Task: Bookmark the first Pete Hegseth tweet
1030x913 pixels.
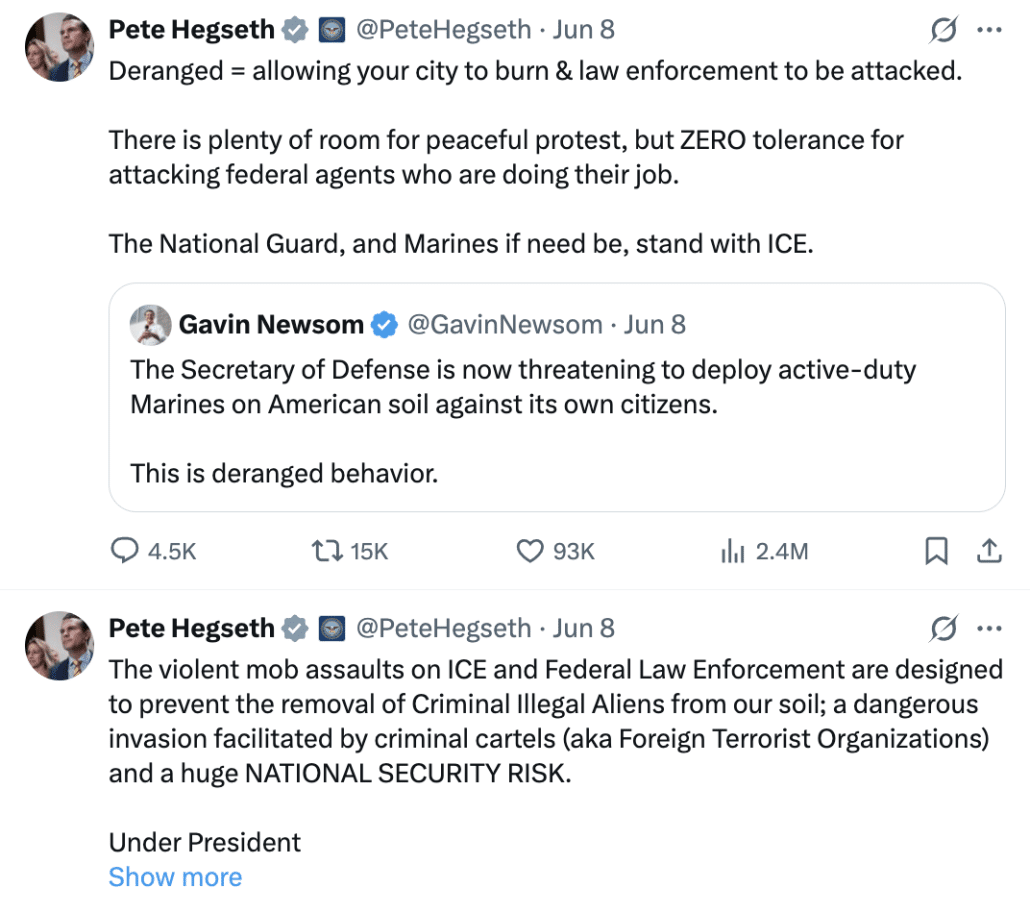Action: tap(936, 551)
